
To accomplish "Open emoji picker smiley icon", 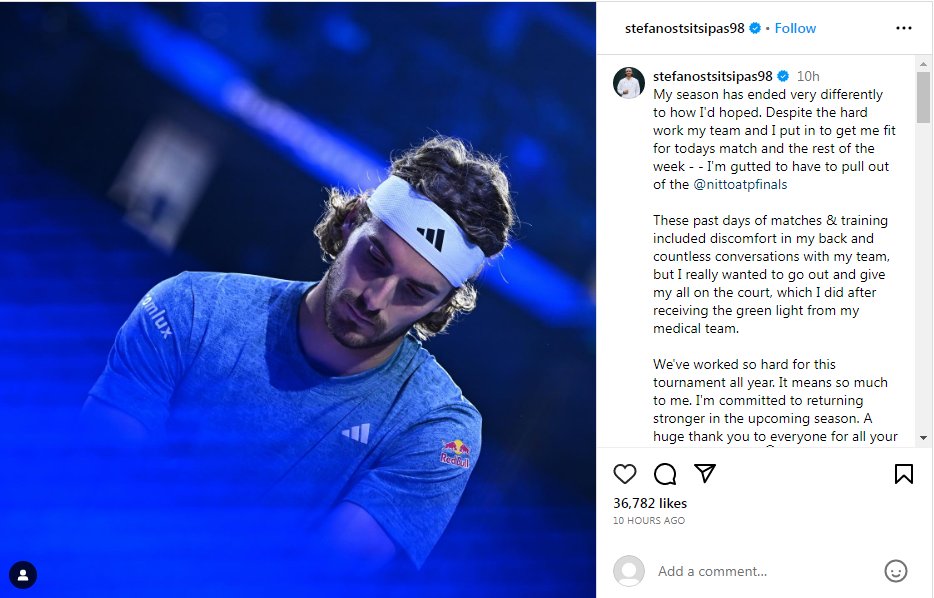I will point(895,571).
